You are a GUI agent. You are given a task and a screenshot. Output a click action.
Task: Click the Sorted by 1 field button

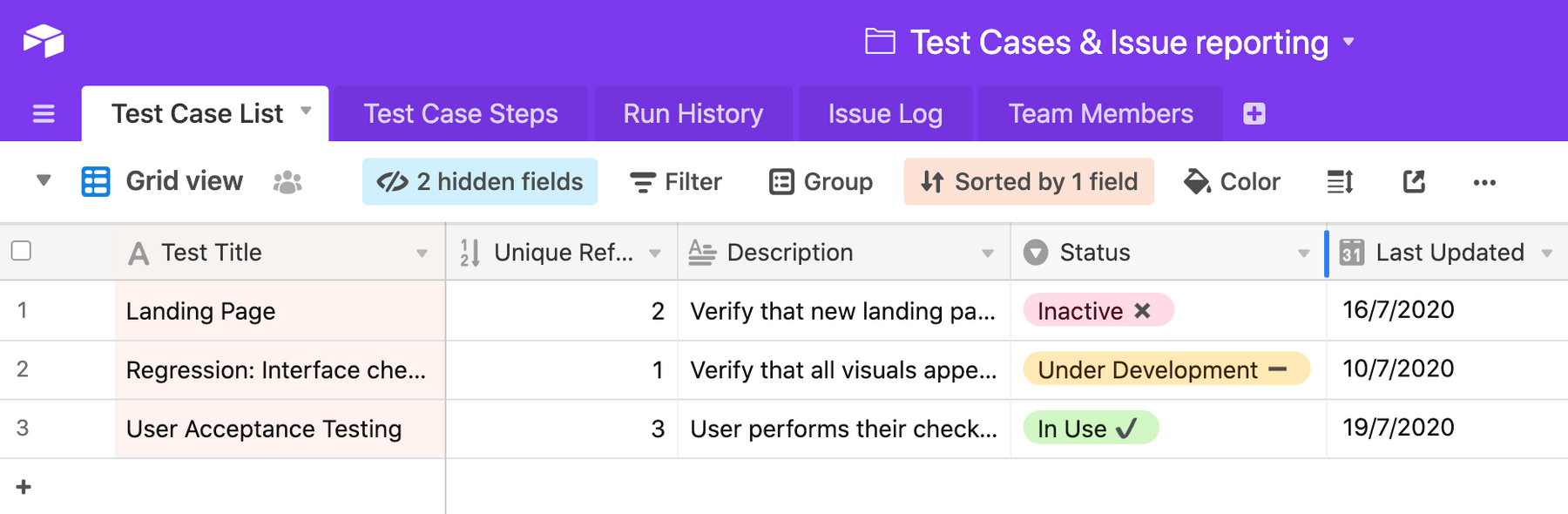[1029, 182]
